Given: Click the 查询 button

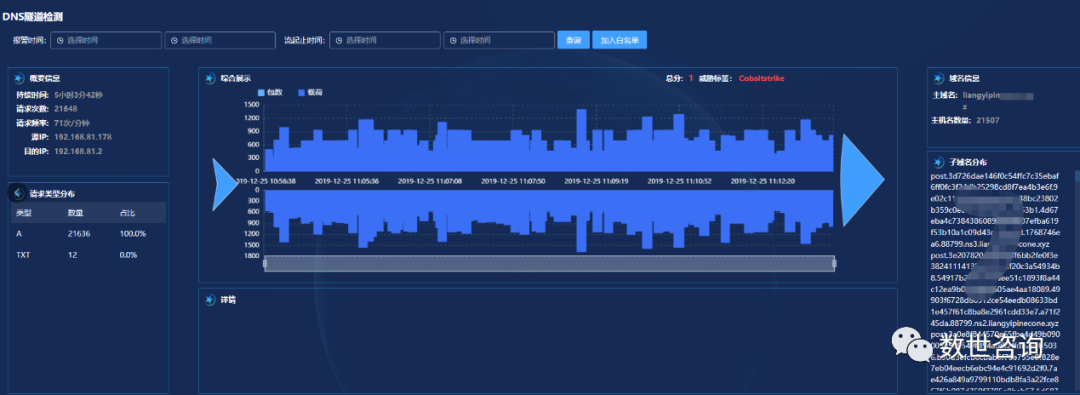Looking at the screenshot, I should click(573, 40).
